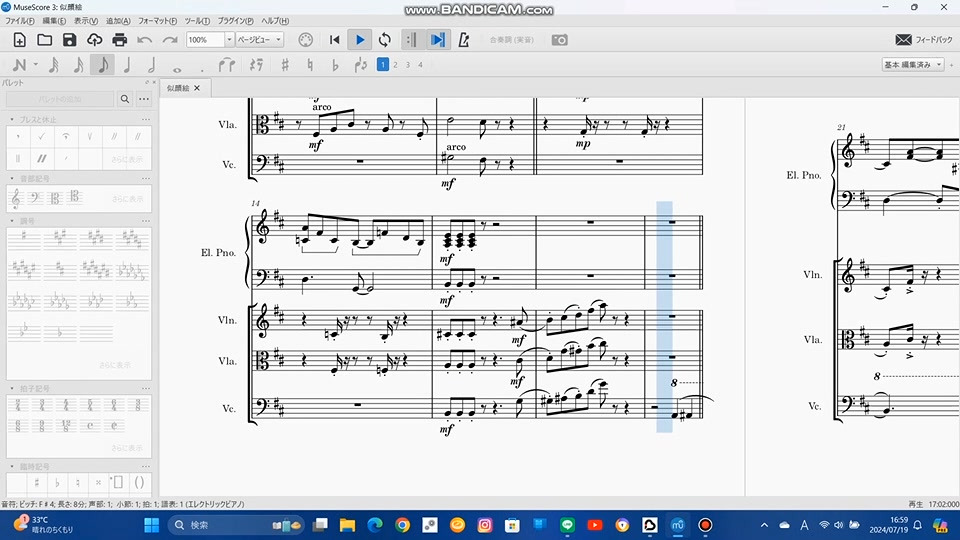This screenshot has height=540, width=960.
Task: Toggle play repeats button
Action: click(x=411, y=40)
